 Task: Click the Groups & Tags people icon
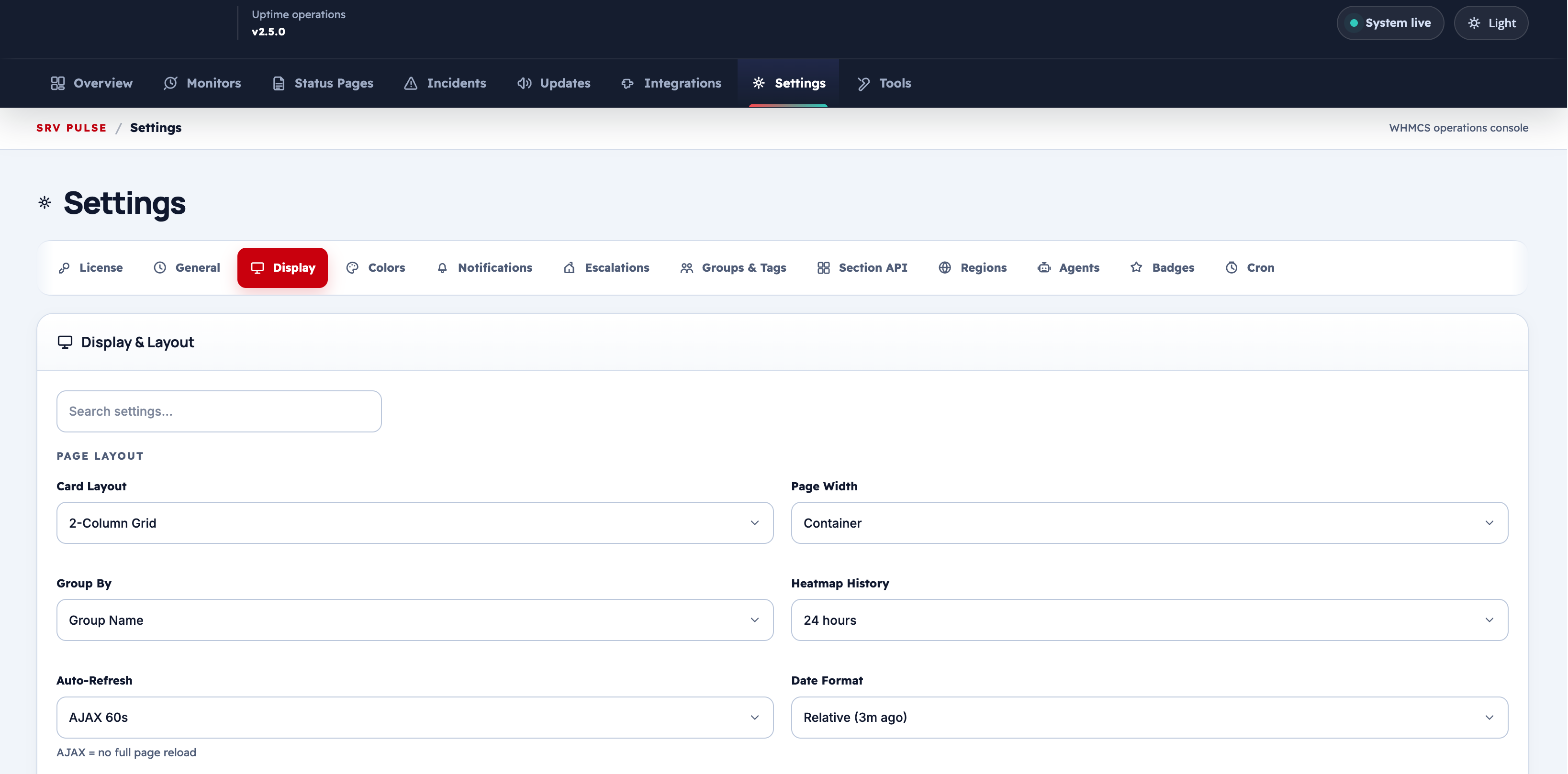[x=687, y=268]
